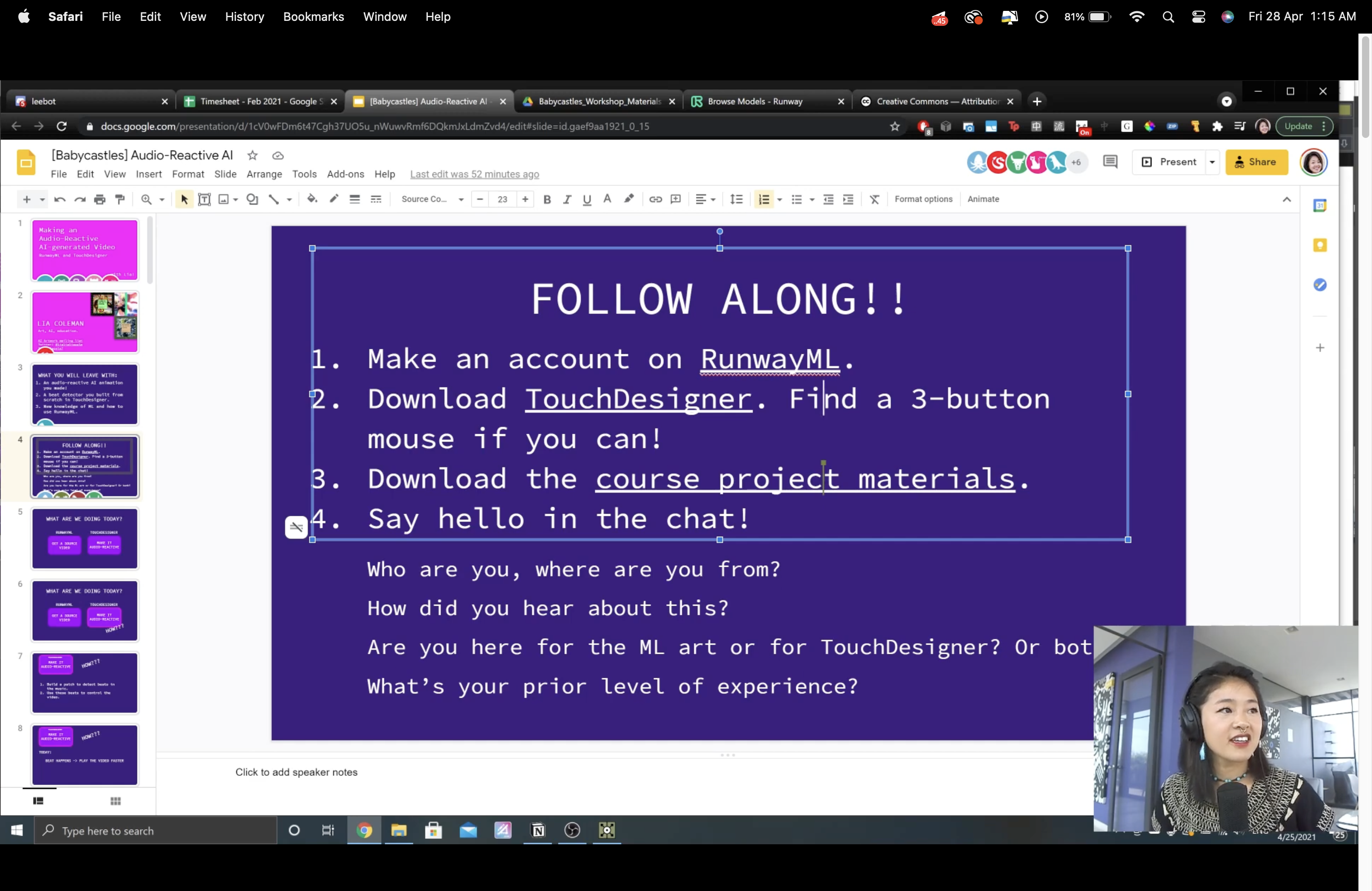This screenshot has height=891, width=1372.
Task: Expand the Numbered list style dropdown
Action: tap(779, 200)
